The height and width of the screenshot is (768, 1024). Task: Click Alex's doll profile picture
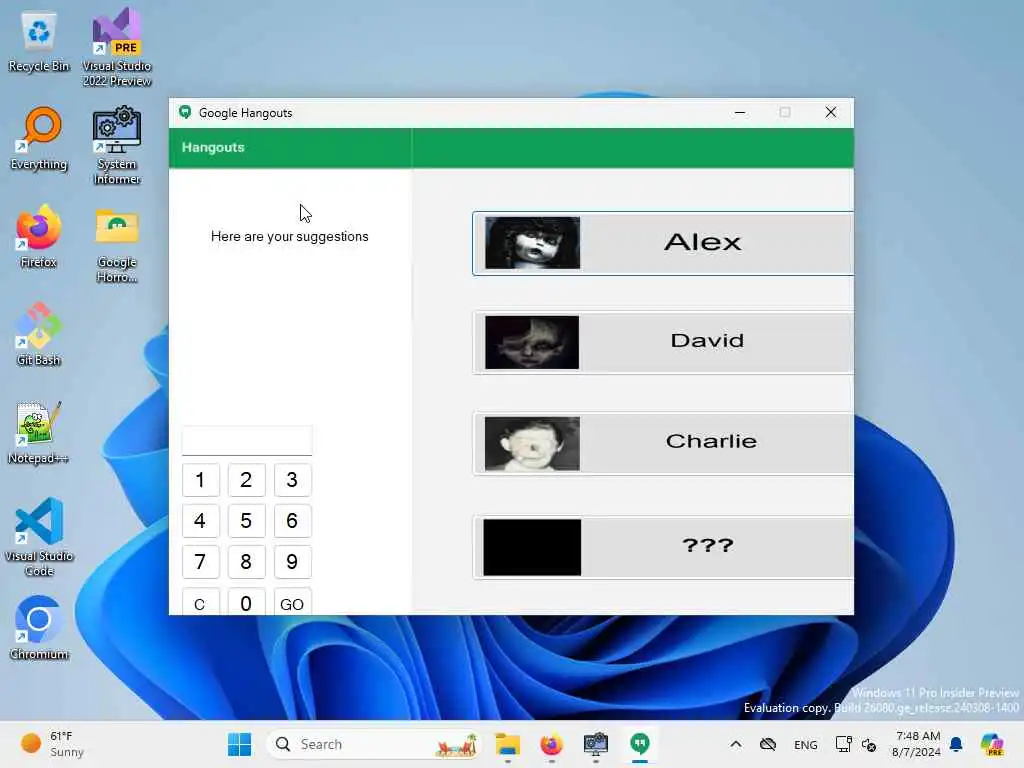coord(532,243)
